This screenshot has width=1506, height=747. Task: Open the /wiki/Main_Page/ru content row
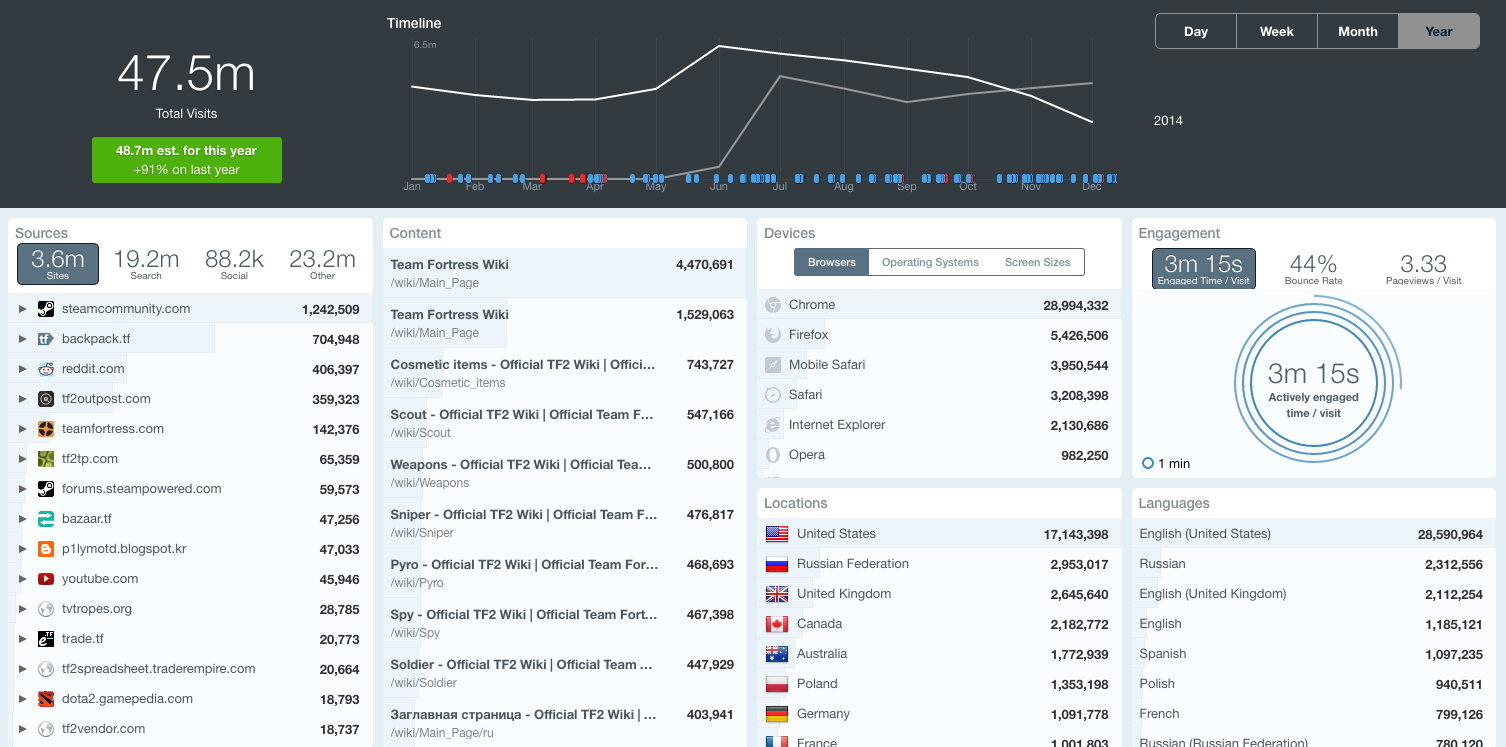(x=564, y=723)
